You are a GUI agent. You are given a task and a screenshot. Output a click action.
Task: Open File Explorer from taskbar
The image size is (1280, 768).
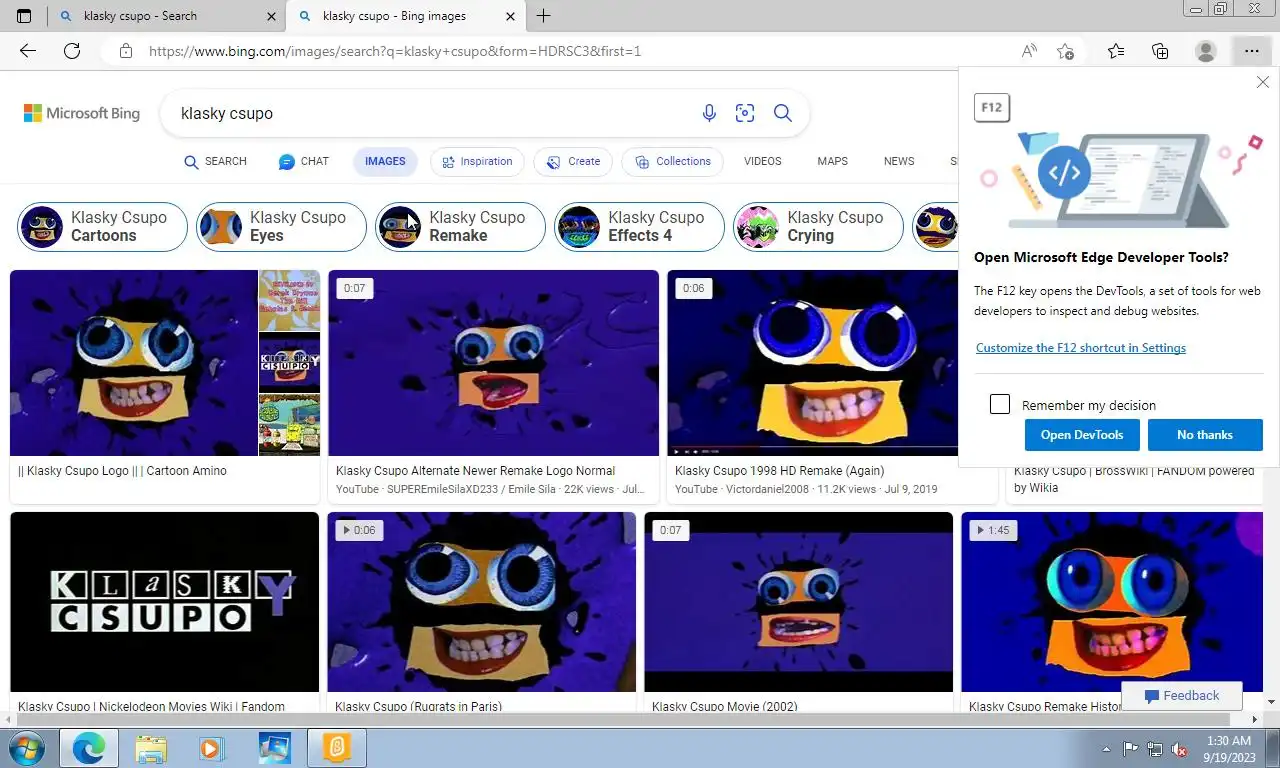coord(151,748)
